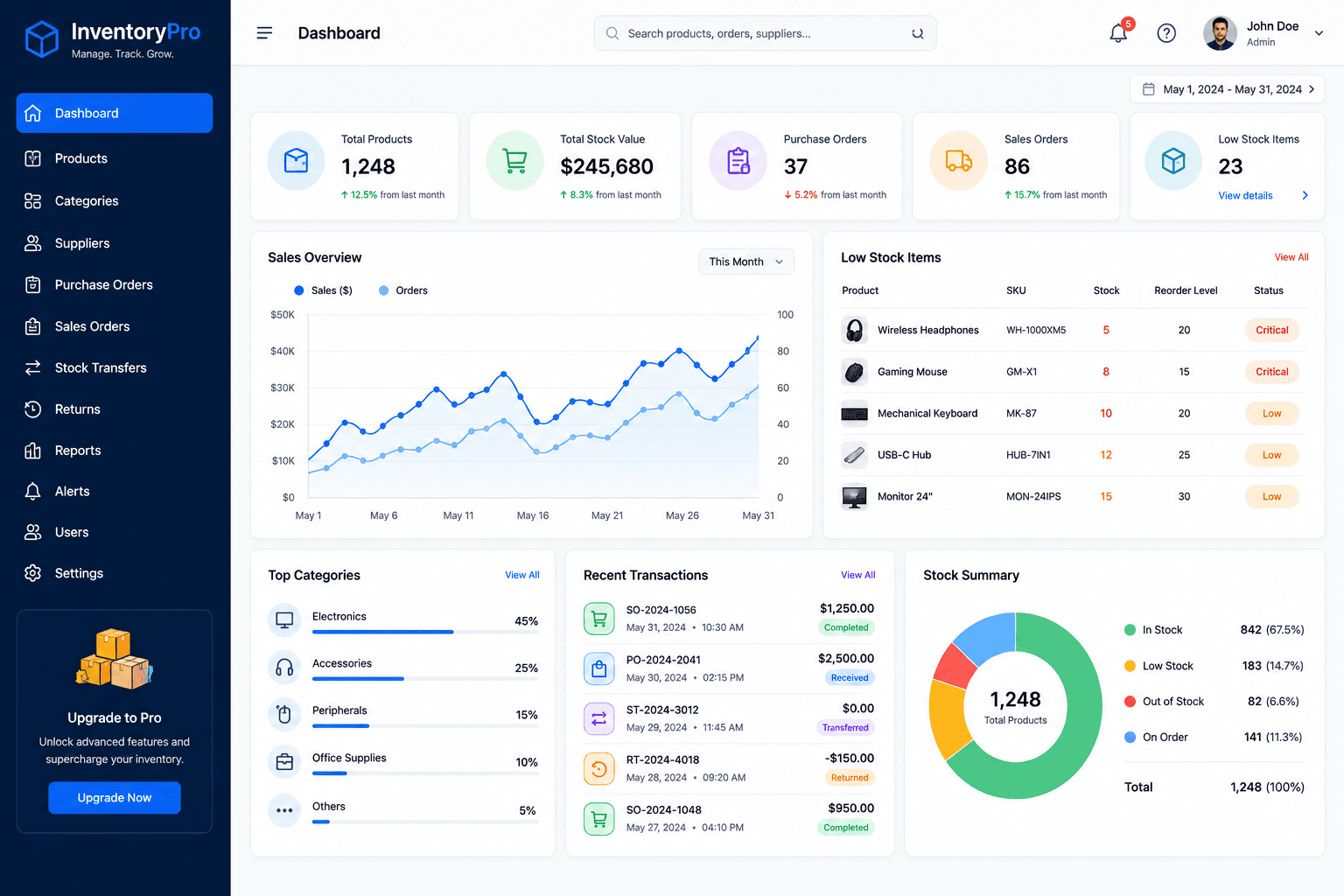Image resolution: width=1344 pixels, height=896 pixels.
Task: Click the PO-2024-2041 bag icon
Action: point(599,668)
